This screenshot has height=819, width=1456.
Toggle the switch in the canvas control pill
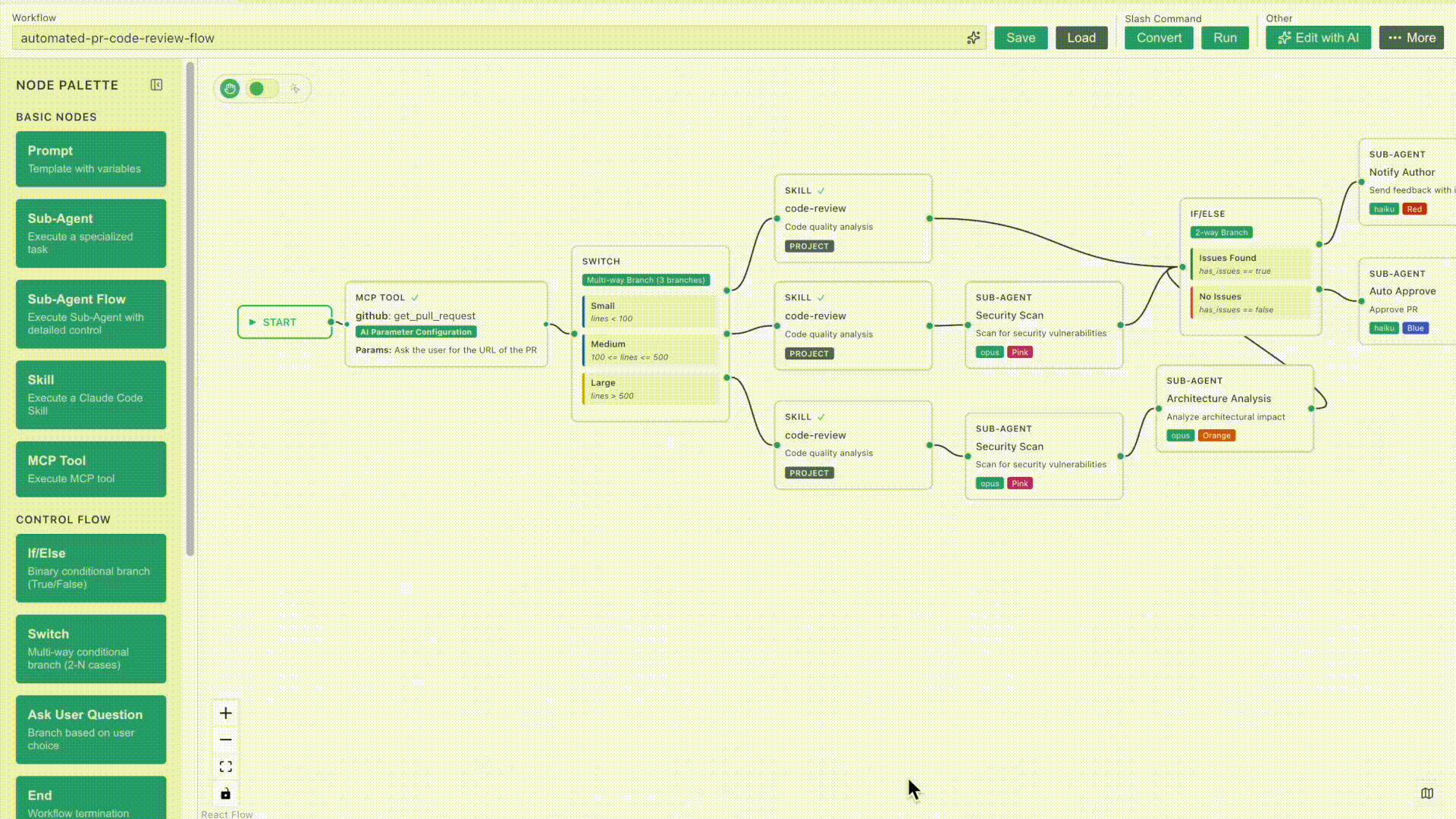[262, 88]
